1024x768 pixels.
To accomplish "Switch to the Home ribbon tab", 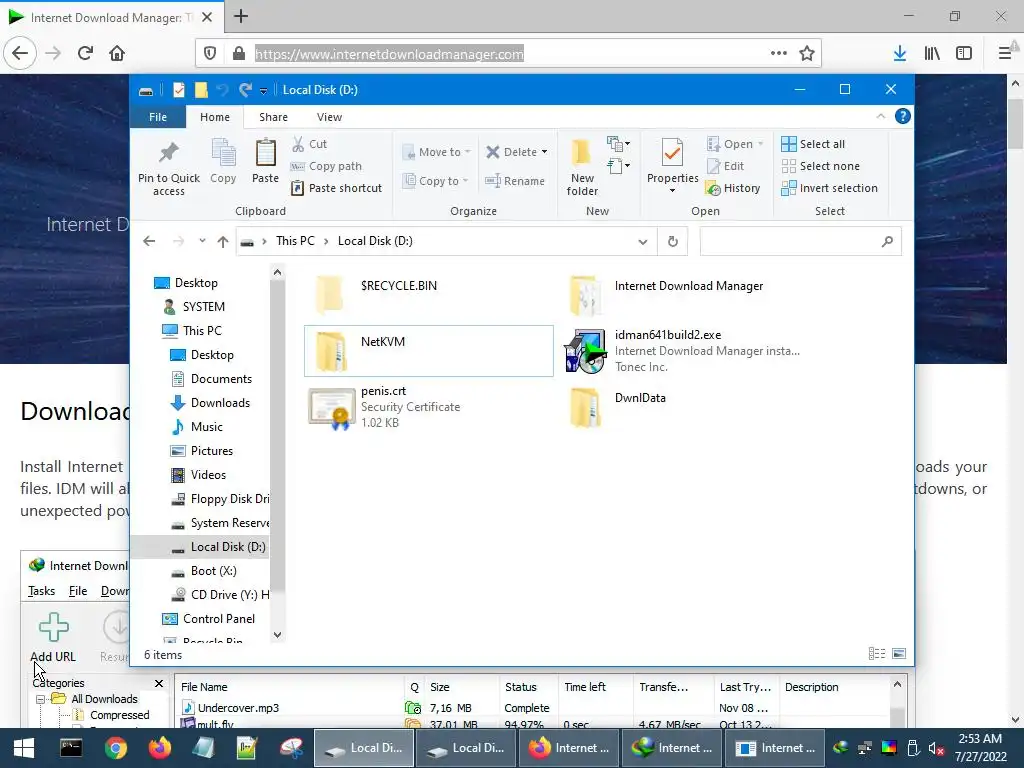I will (215, 117).
